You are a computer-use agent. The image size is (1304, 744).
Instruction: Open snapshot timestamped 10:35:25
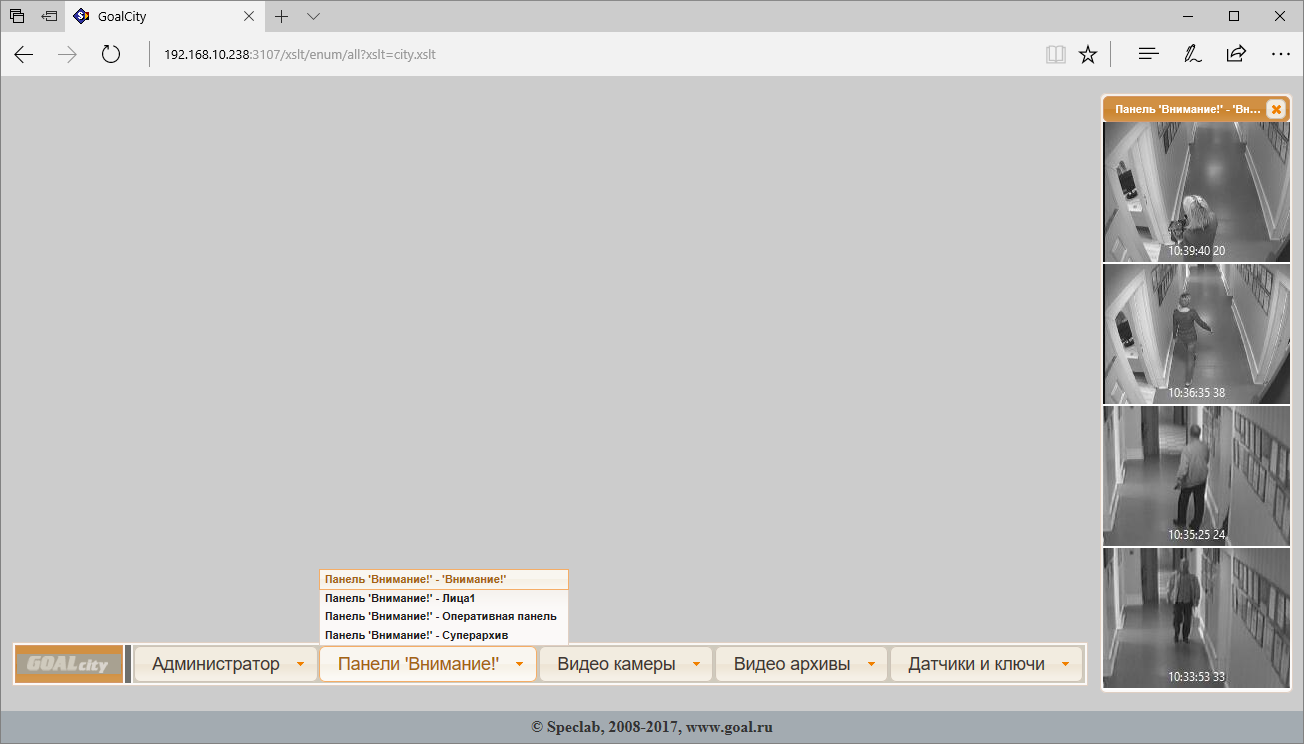click(1196, 476)
